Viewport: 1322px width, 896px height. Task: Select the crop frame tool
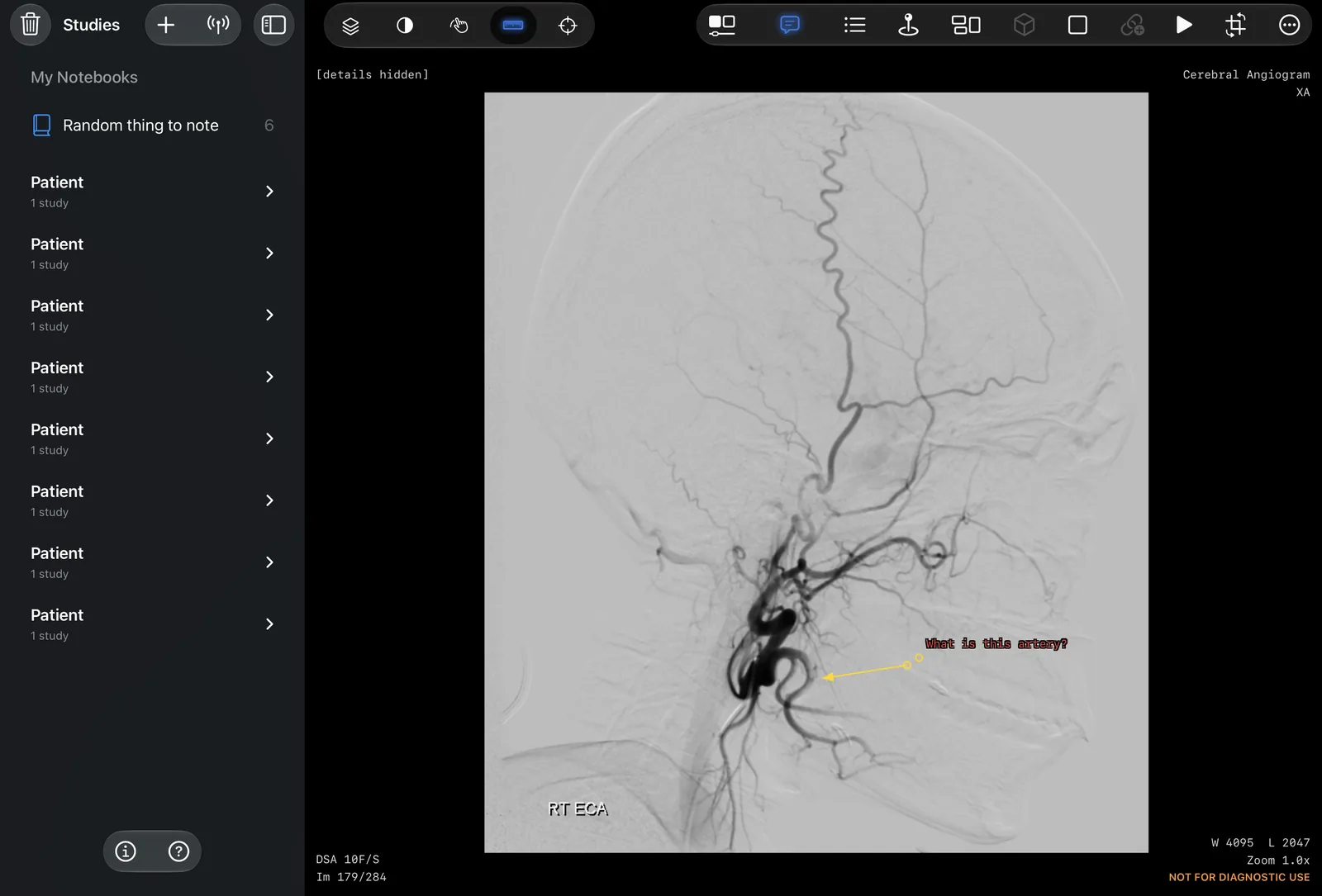1235,26
